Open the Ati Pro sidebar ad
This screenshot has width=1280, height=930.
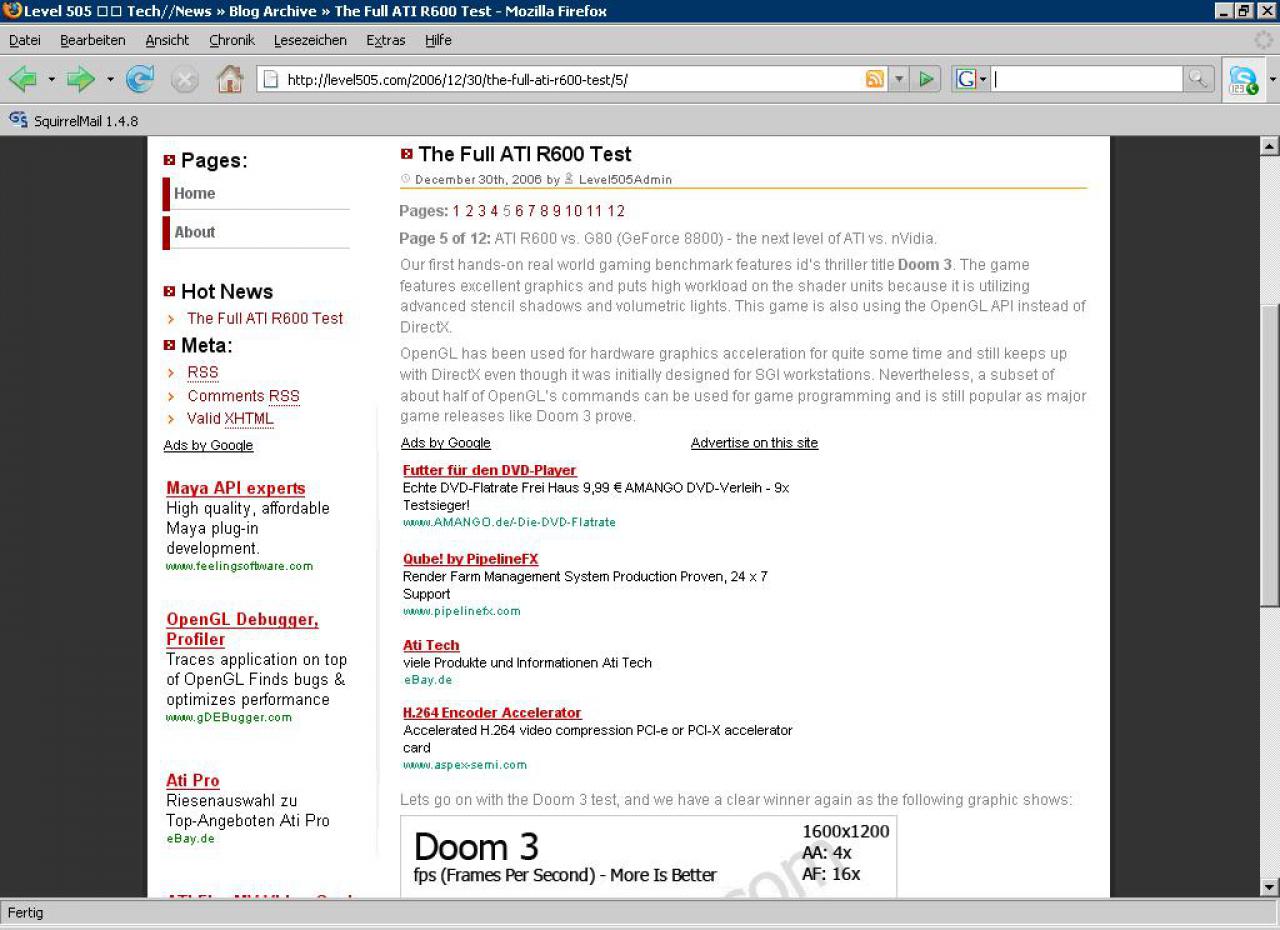coord(193,780)
